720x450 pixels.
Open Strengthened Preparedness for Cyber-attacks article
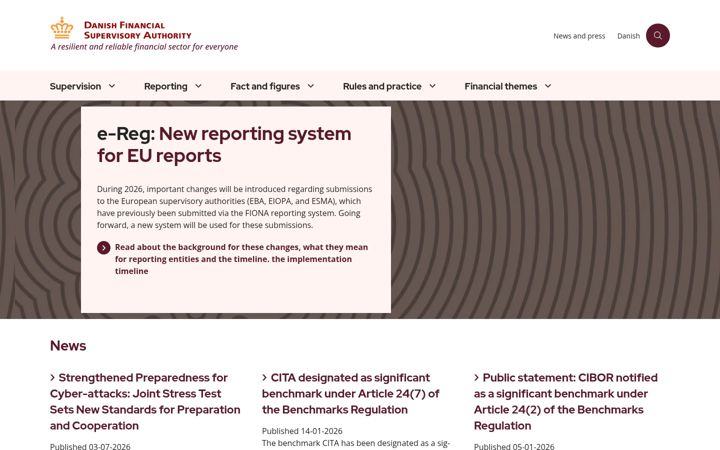click(x=145, y=401)
